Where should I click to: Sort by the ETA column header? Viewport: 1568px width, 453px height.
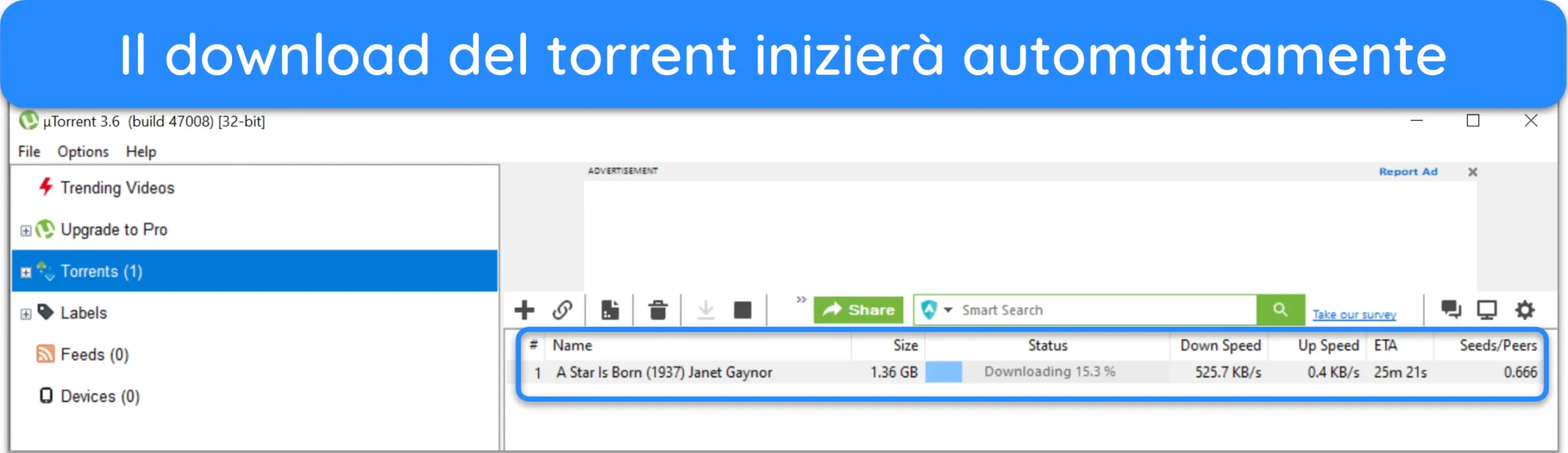pos(1400,345)
